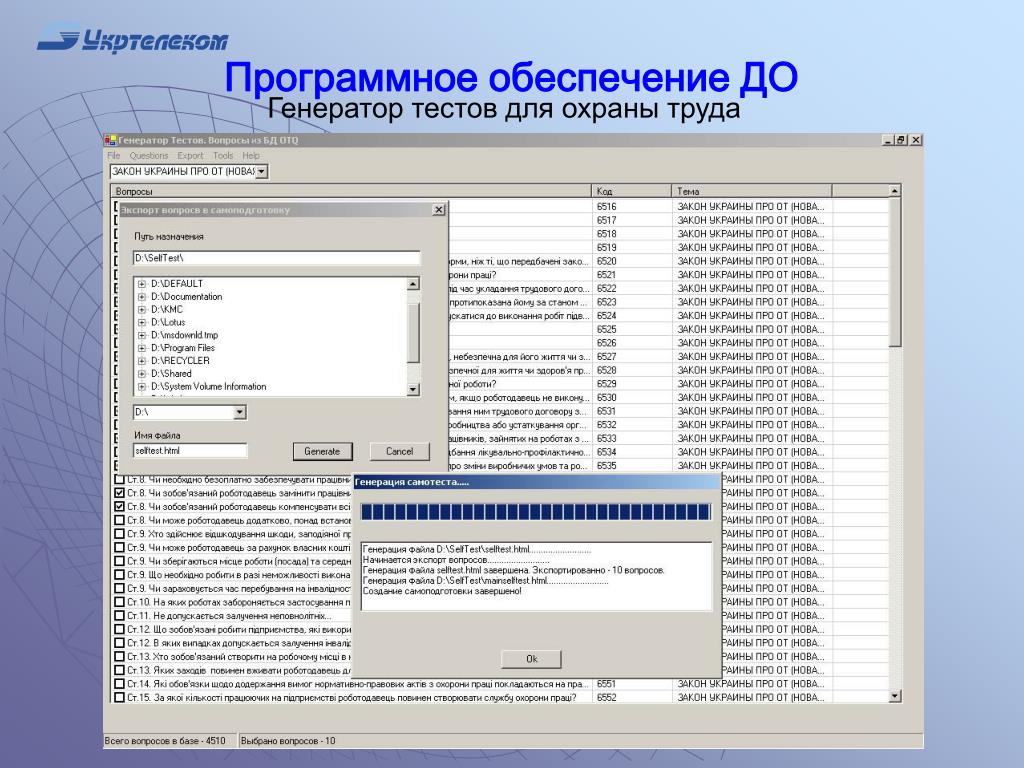Click the Генератор Тестов title bar app icon
1024x768 pixels.
(110, 140)
